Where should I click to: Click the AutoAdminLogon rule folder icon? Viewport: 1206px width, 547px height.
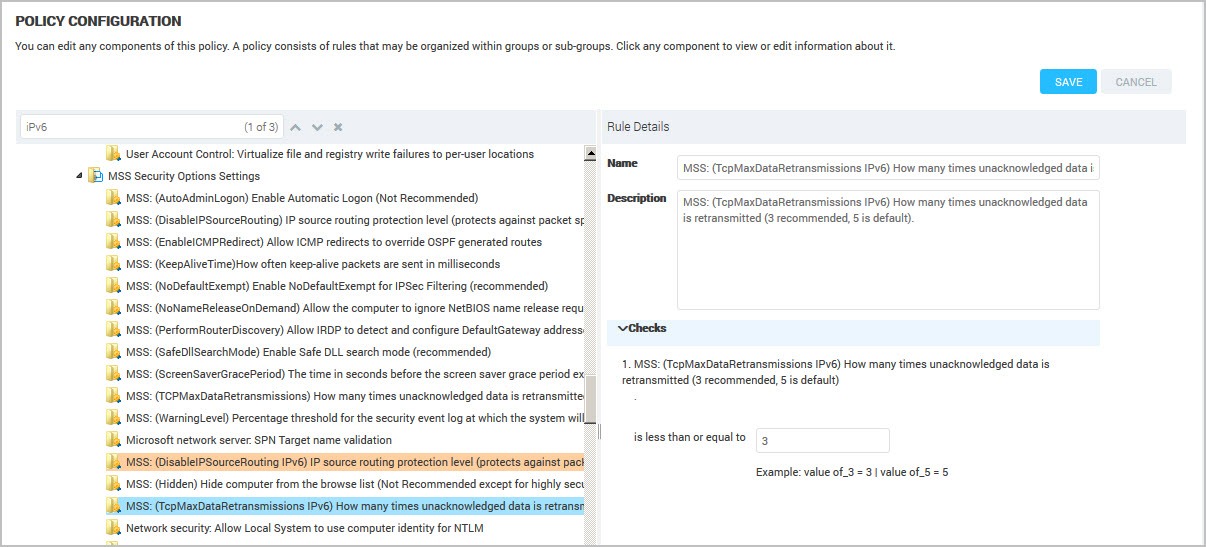pyautogui.click(x=114, y=198)
